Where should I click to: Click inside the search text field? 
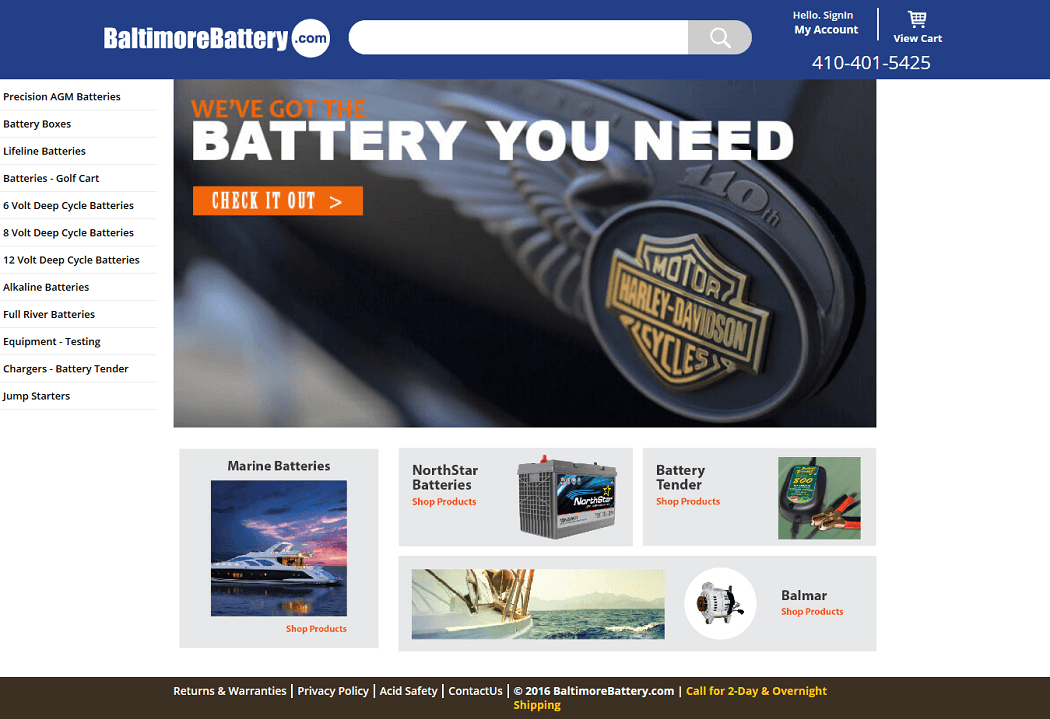click(x=518, y=37)
